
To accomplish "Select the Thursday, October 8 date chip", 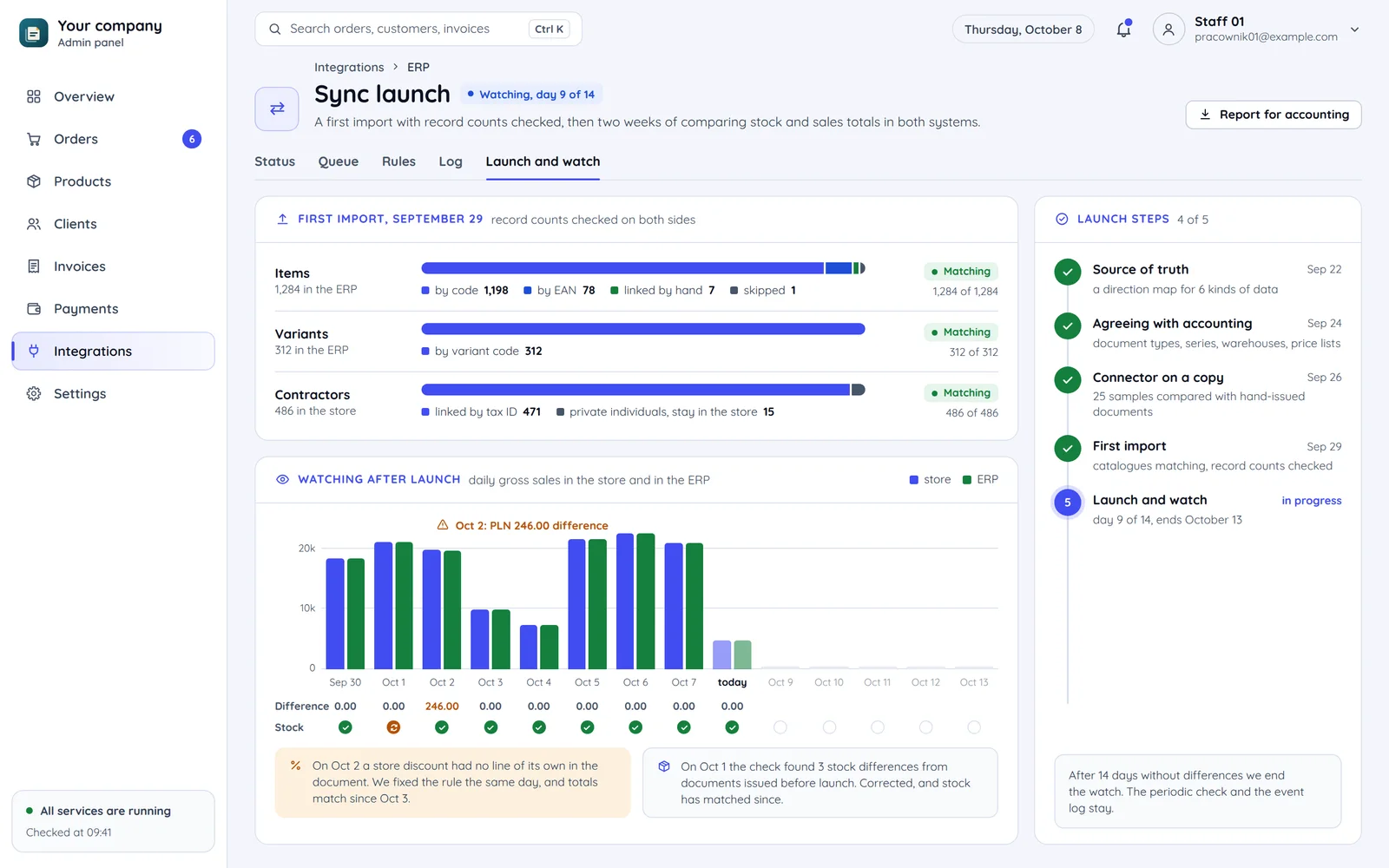I will coord(1023,30).
